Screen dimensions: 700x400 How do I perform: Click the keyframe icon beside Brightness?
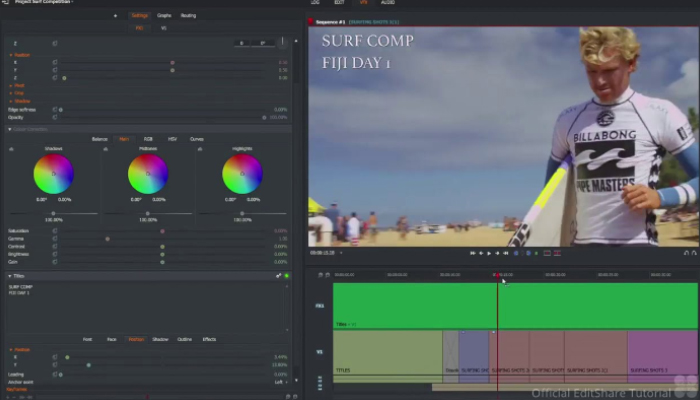click(55, 253)
